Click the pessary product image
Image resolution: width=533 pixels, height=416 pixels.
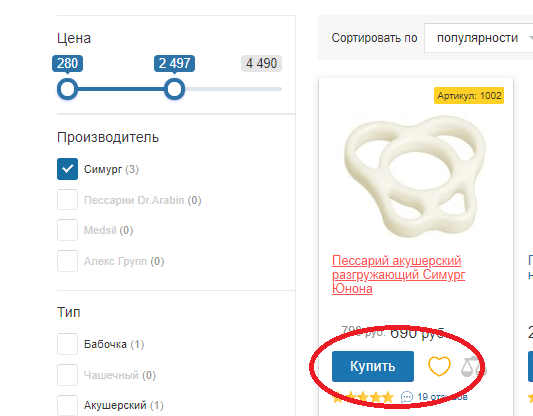point(415,176)
